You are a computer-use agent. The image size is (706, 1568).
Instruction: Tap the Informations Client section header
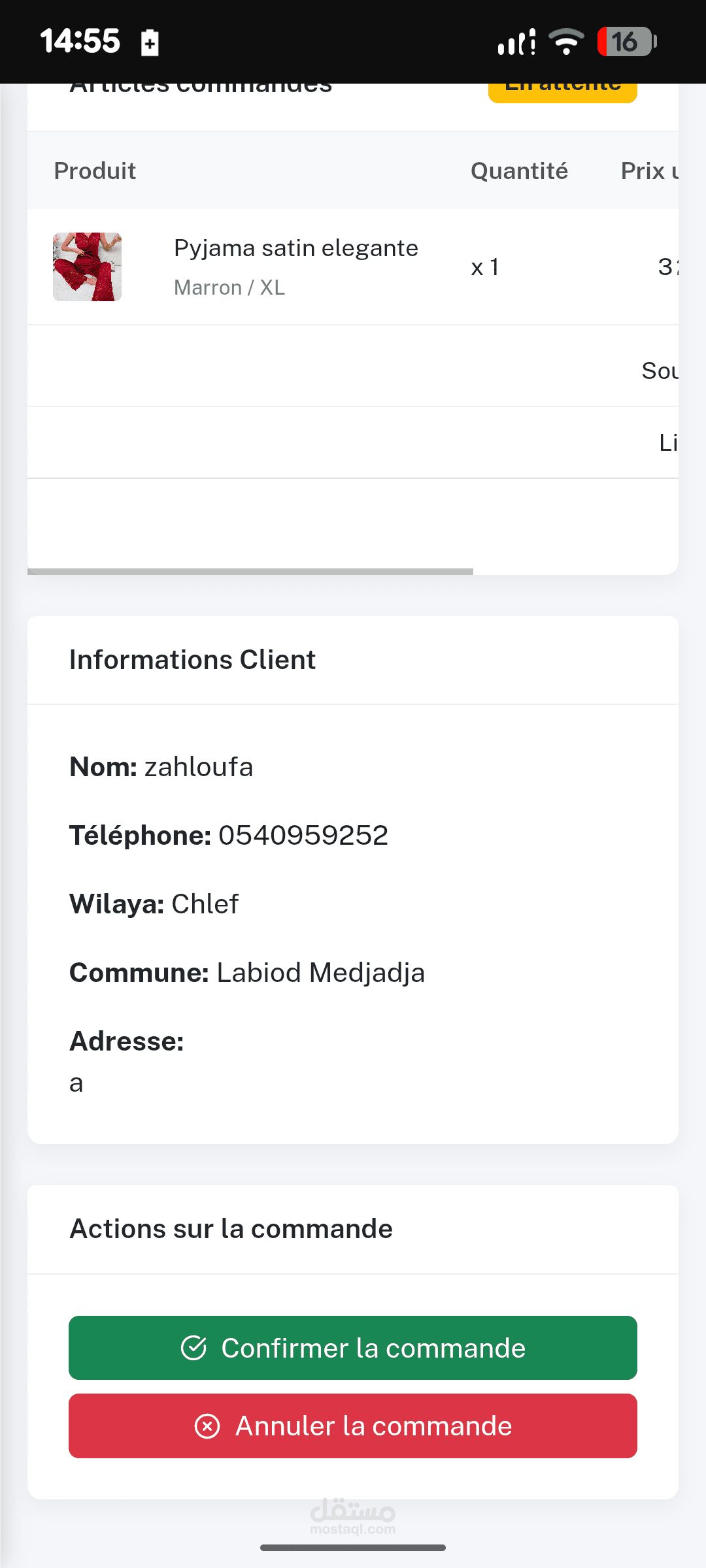(x=192, y=660)
